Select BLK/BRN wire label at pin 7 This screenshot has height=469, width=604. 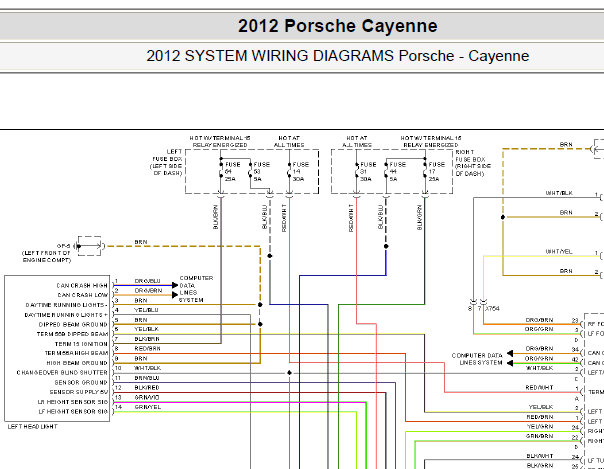(x=147, y=339)
